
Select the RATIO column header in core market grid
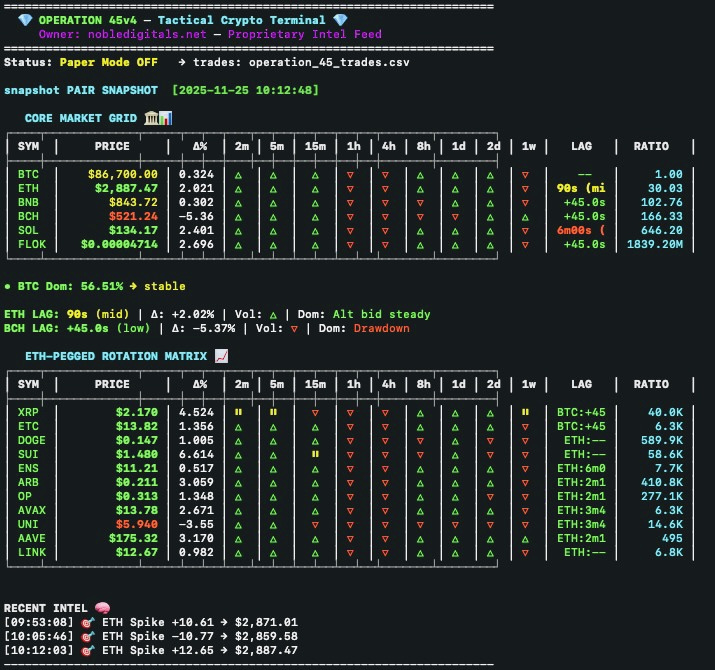[651, 146]
